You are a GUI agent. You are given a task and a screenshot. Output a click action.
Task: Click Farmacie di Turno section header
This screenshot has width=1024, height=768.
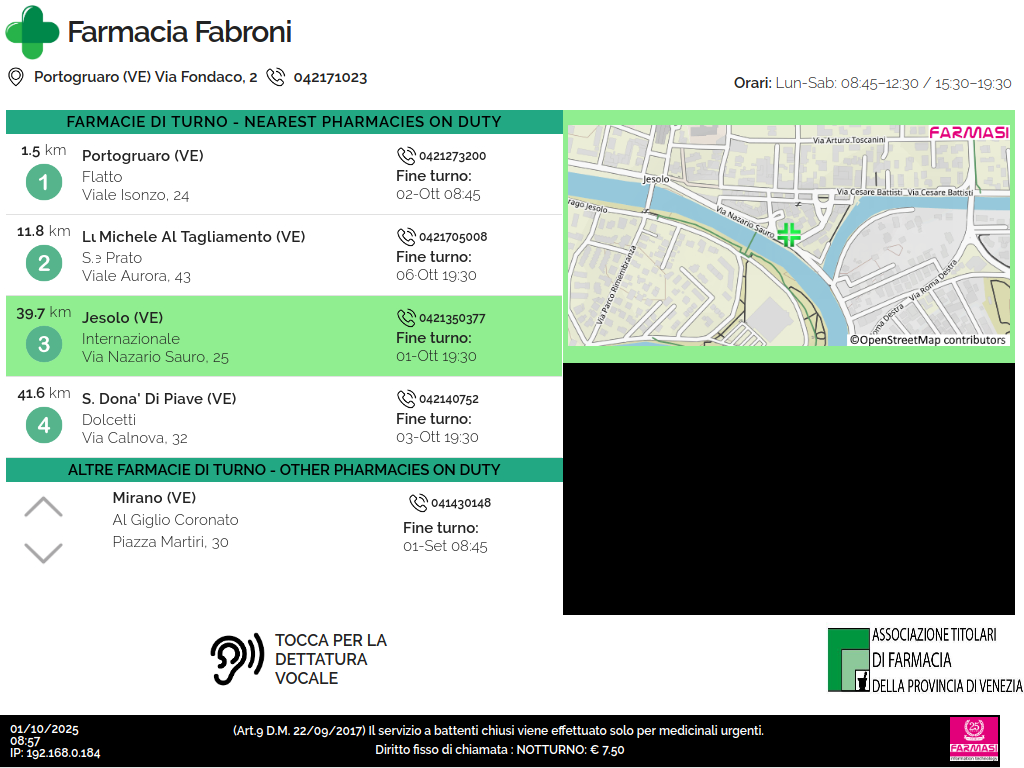(x=284, y=122)
